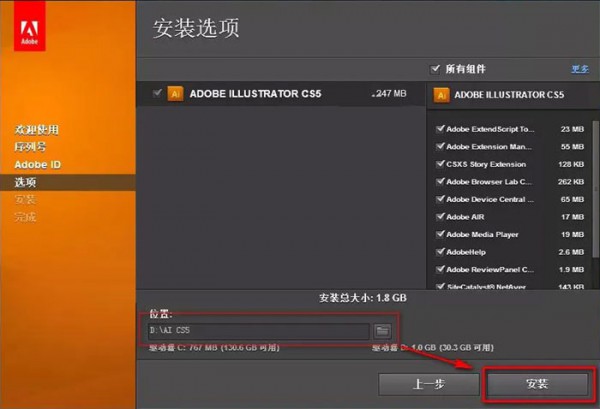This screenshot has width=600, height=409.
Task: Toggle the ADOBE ILLUSTRATOR CS5 product checkbox
Action: 157,93
